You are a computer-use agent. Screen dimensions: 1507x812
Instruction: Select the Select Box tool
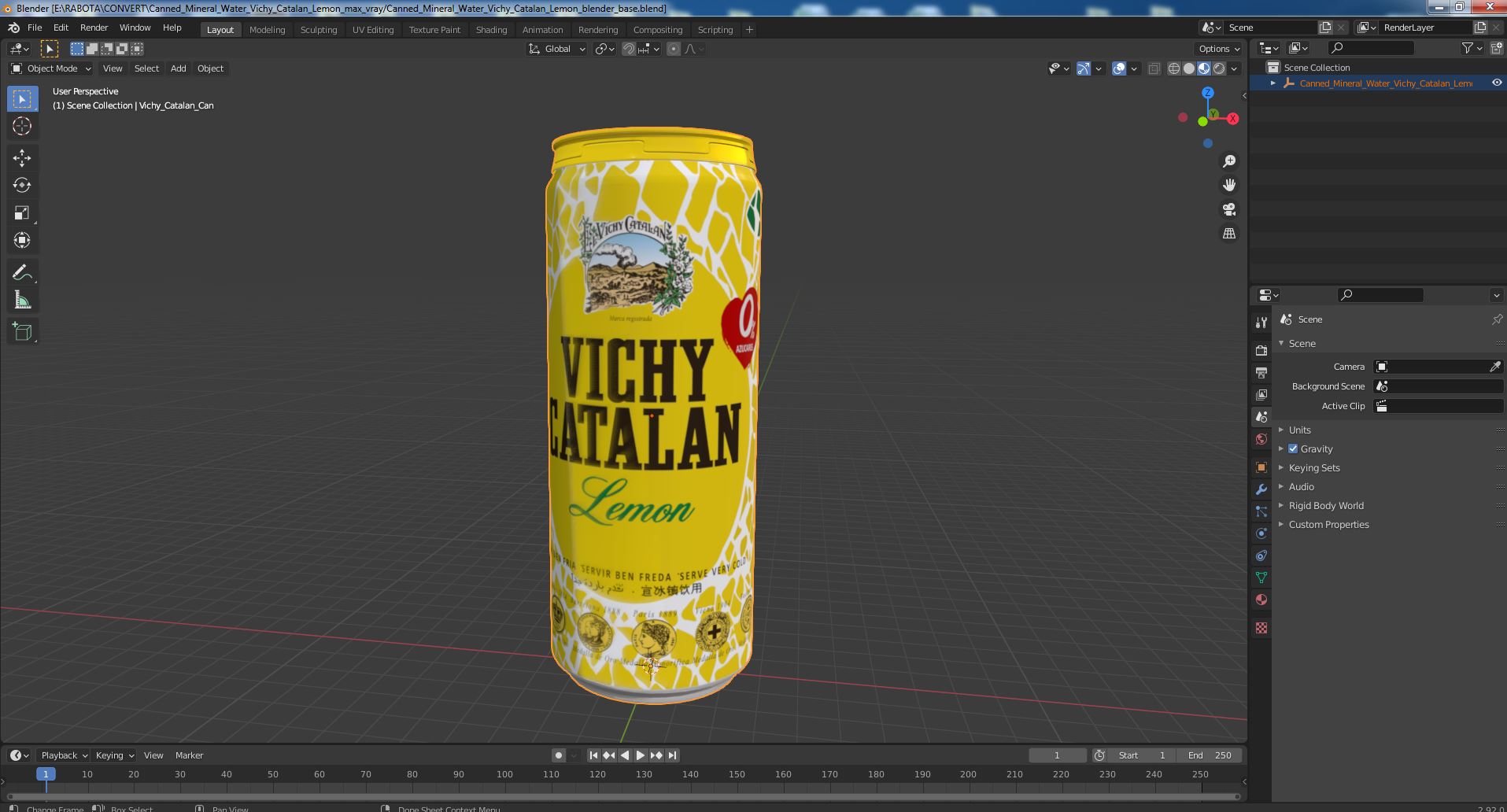click(22, 99)
